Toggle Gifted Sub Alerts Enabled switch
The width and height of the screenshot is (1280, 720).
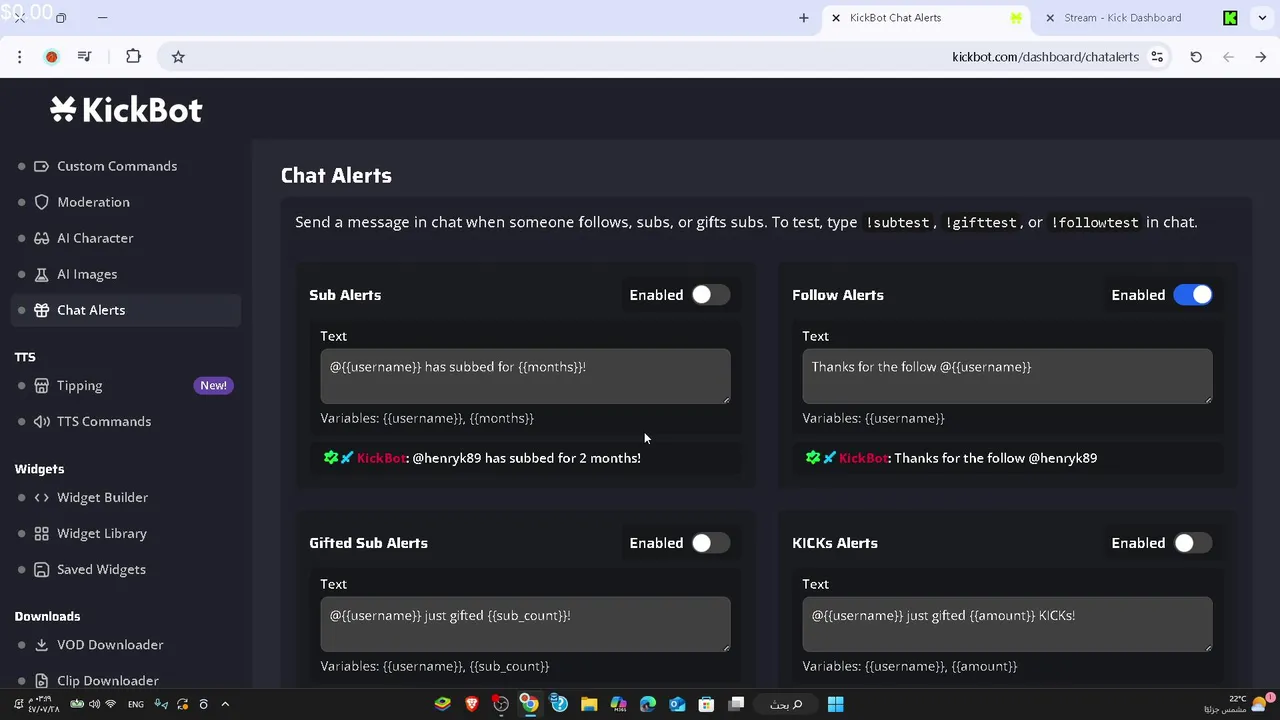coord(710,543)
